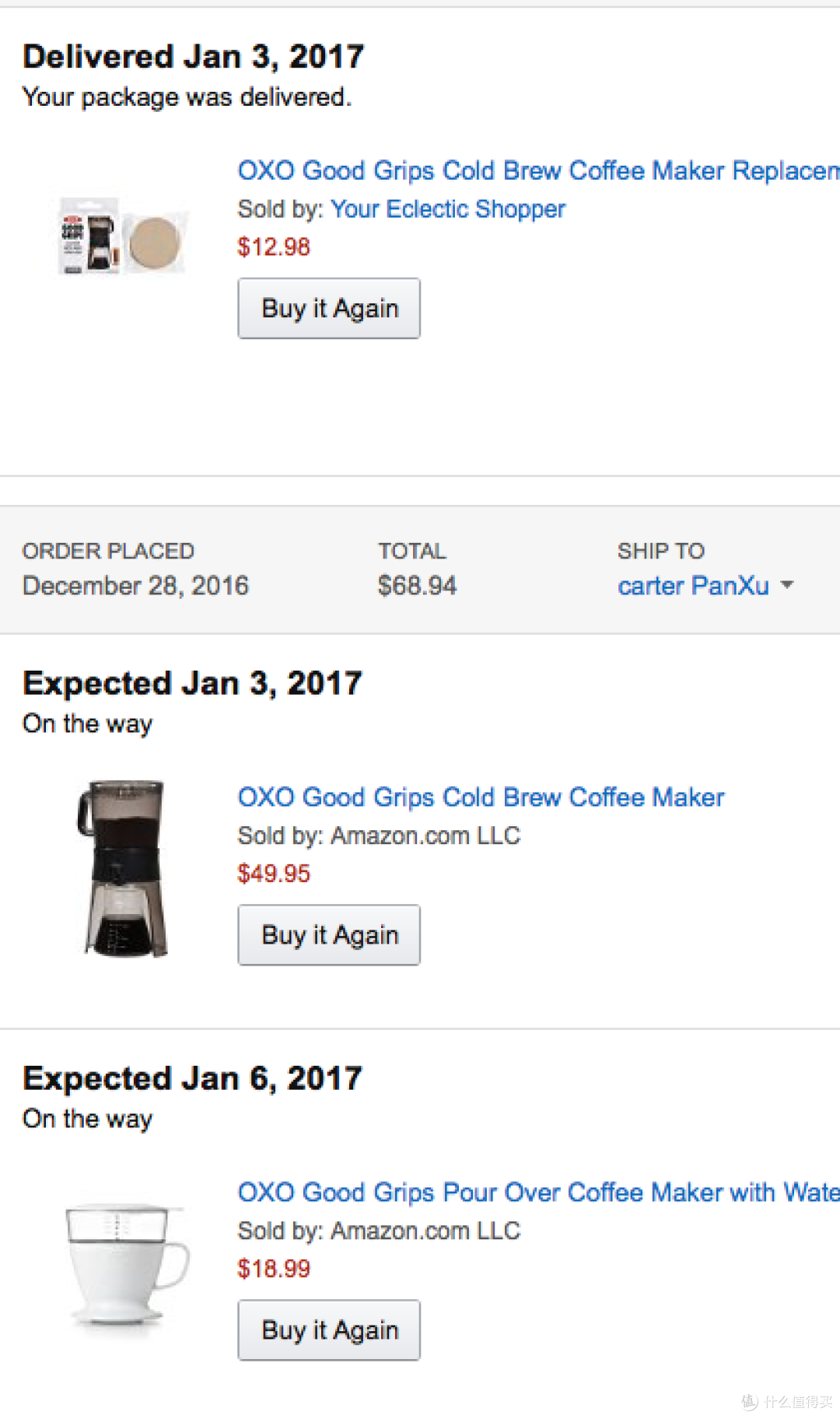The width and height of the screenshot is (840, 1419).
Task: Click the white pour over maker thumbnail
Action: coord(127,1263)
